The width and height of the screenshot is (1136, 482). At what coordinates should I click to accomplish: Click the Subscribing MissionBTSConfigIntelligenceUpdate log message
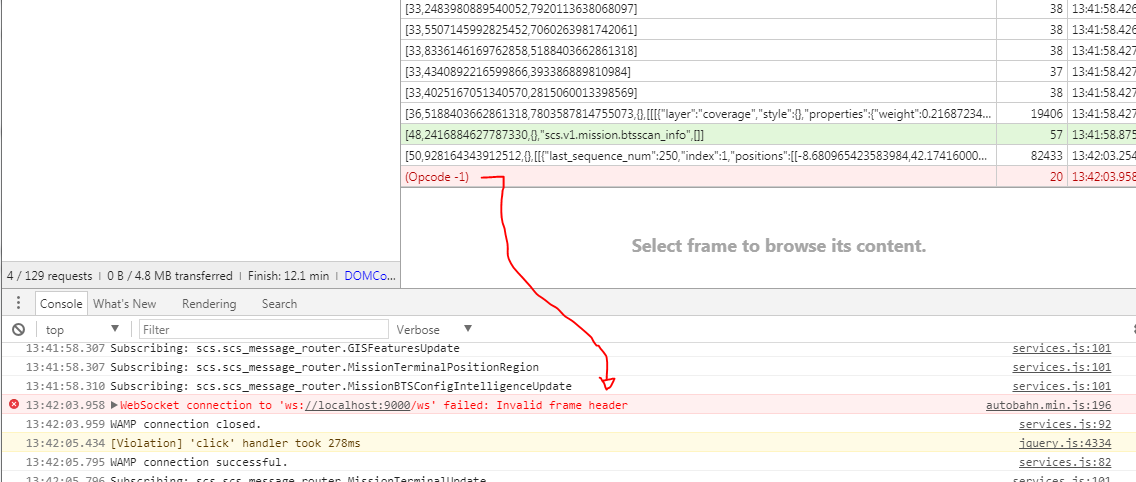coord(341,386)
